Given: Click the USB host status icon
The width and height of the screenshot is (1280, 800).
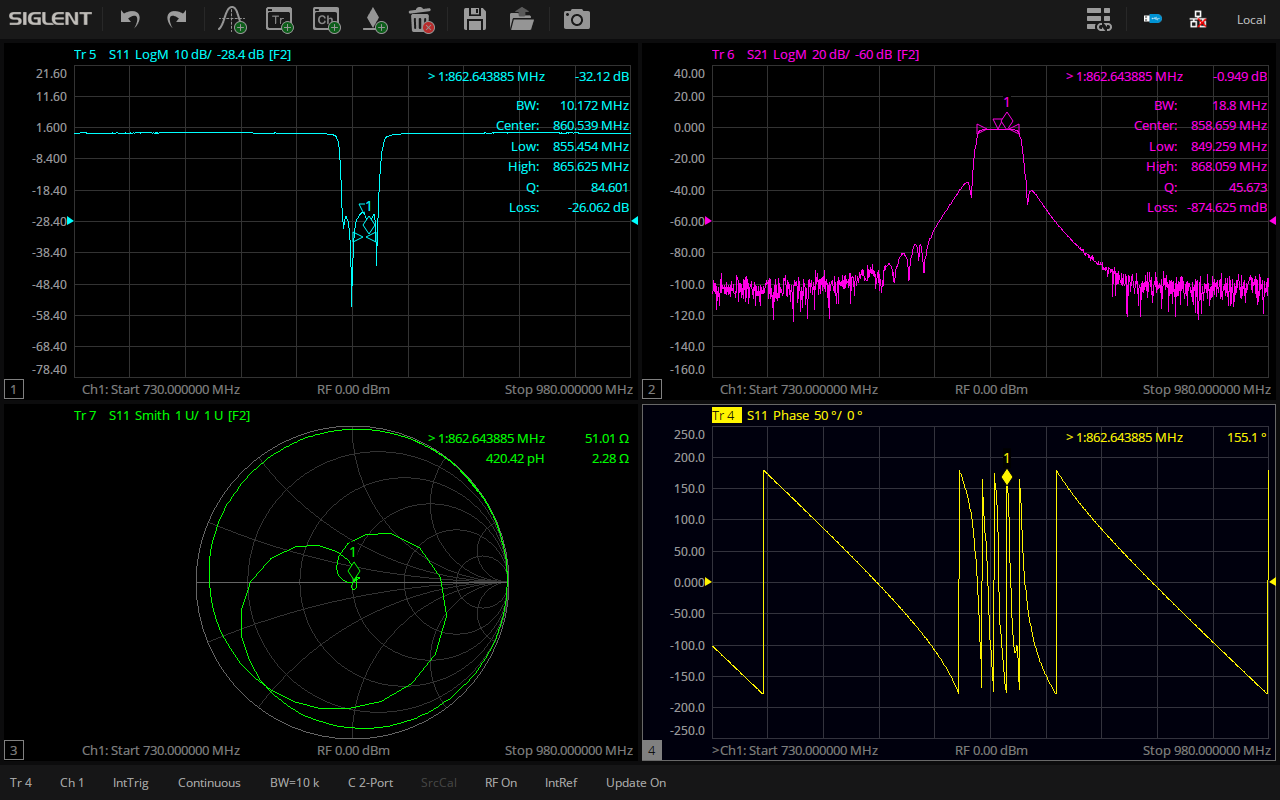Looking at the screenshot, I should (x=1152, y=19).
